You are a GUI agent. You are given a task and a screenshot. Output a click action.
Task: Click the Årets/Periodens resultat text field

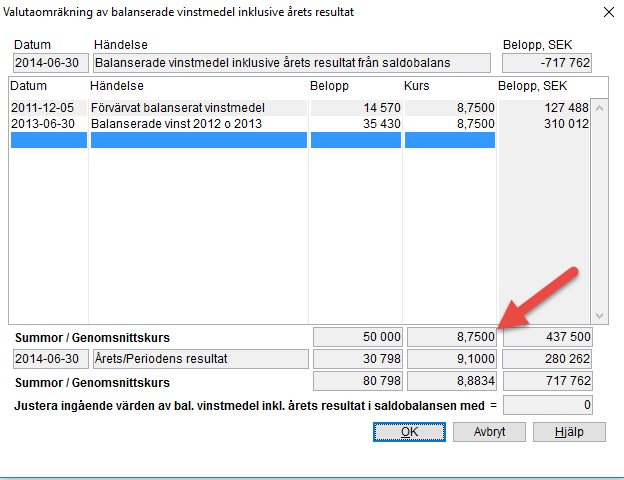[x=200, y=359]
